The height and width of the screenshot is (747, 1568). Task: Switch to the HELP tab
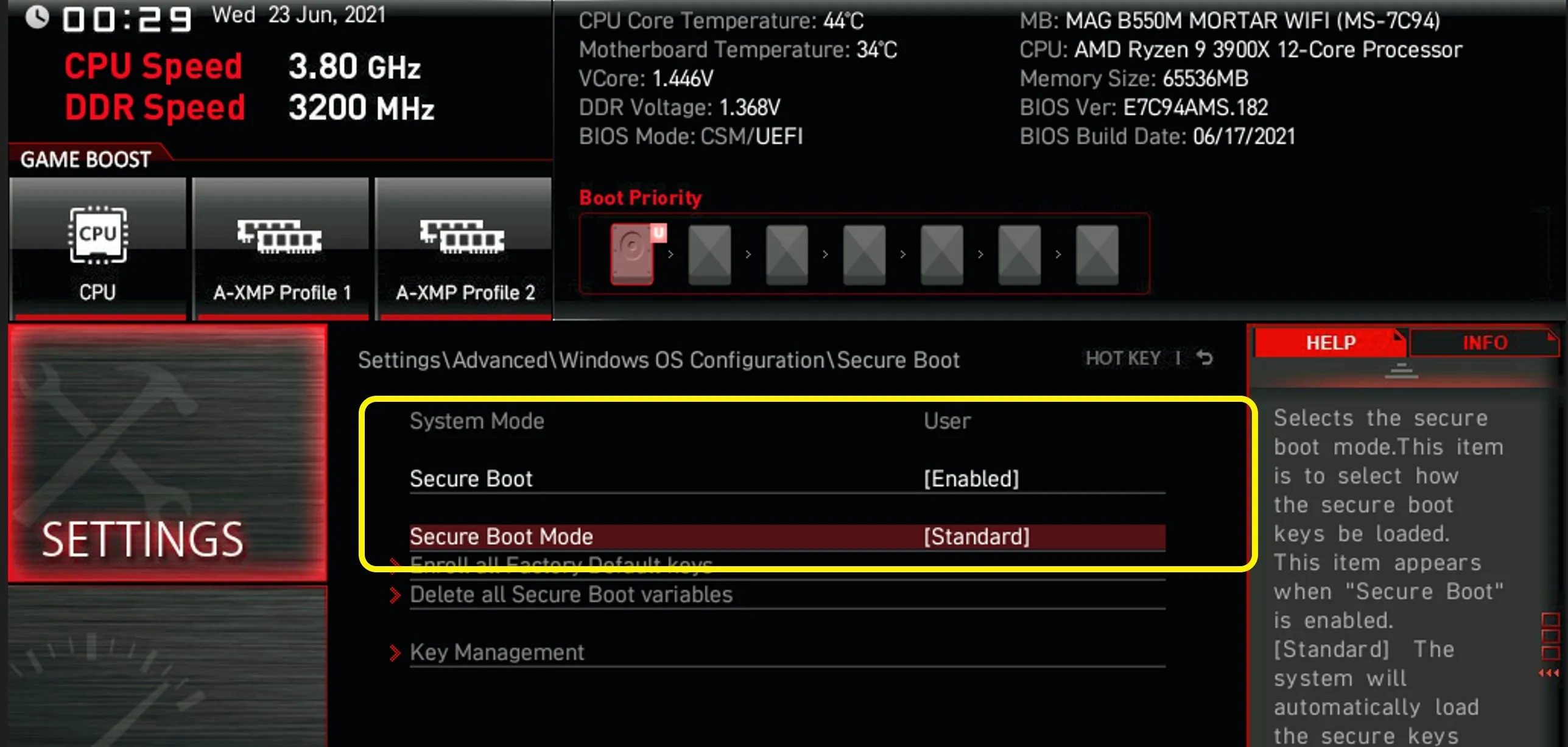coord(1330,343)
